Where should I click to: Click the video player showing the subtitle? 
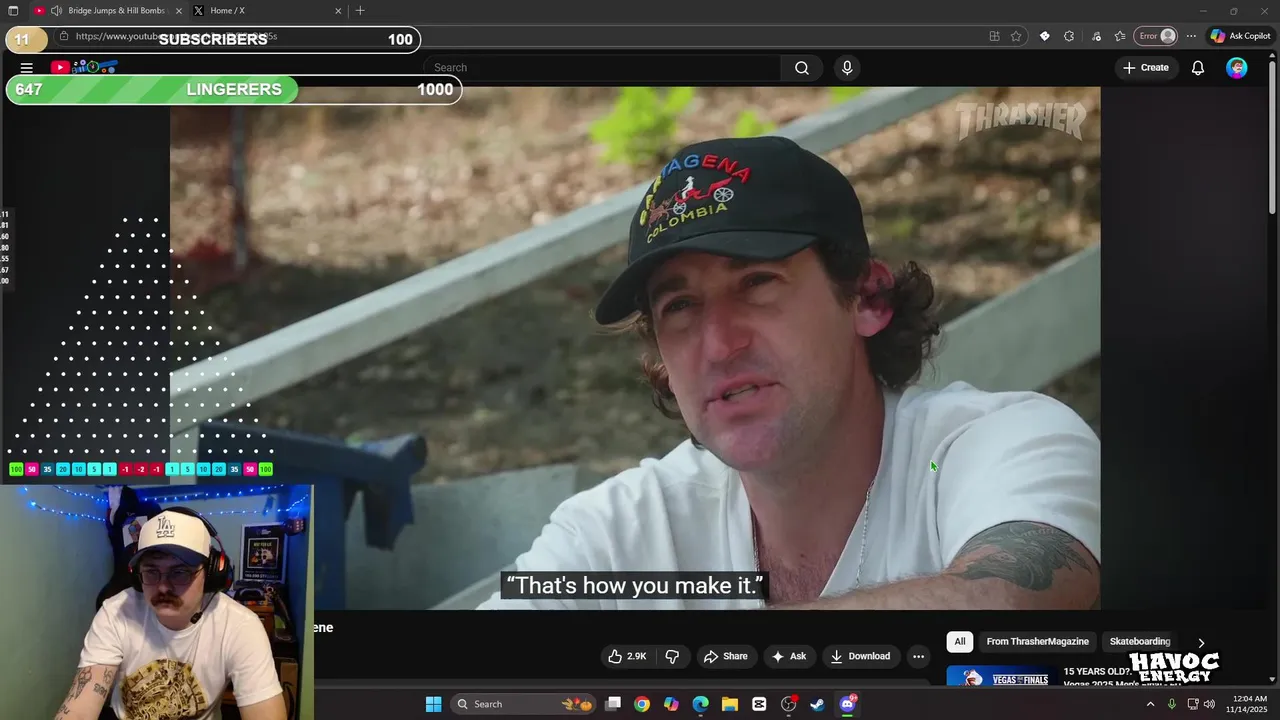[x=635, y=348]
